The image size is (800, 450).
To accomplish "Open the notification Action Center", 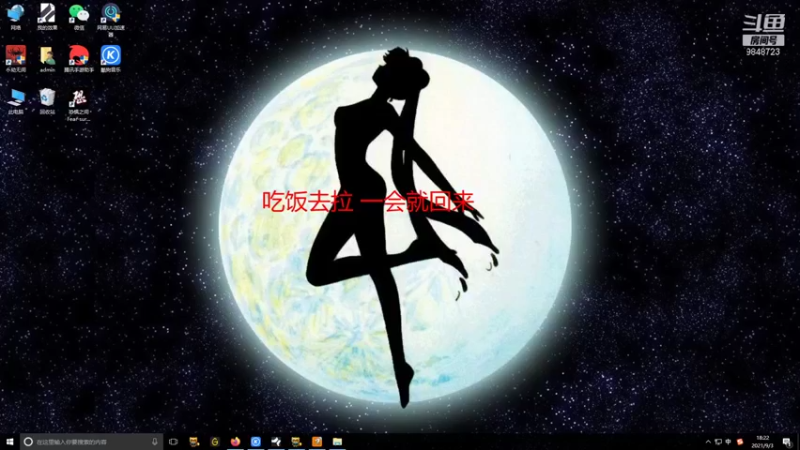I will coord(787,442).
